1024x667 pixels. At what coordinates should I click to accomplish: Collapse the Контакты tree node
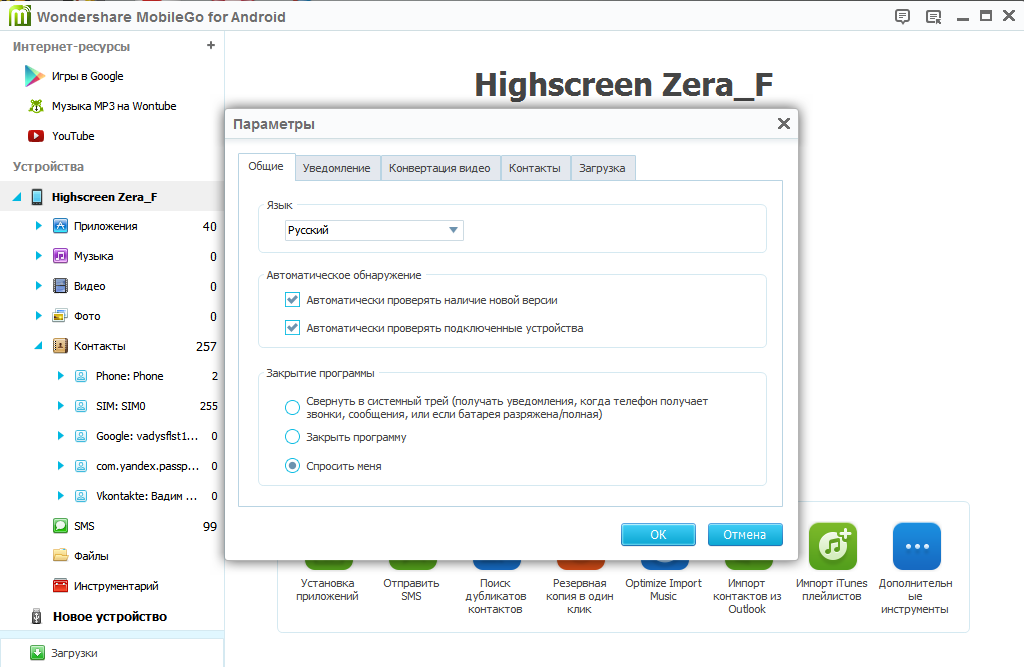pyautogui.click(x=39, y=346)
